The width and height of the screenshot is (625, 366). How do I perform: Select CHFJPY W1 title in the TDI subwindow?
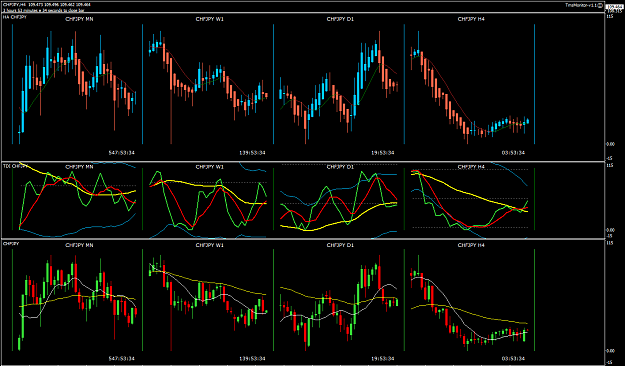(x=210, y=167)
